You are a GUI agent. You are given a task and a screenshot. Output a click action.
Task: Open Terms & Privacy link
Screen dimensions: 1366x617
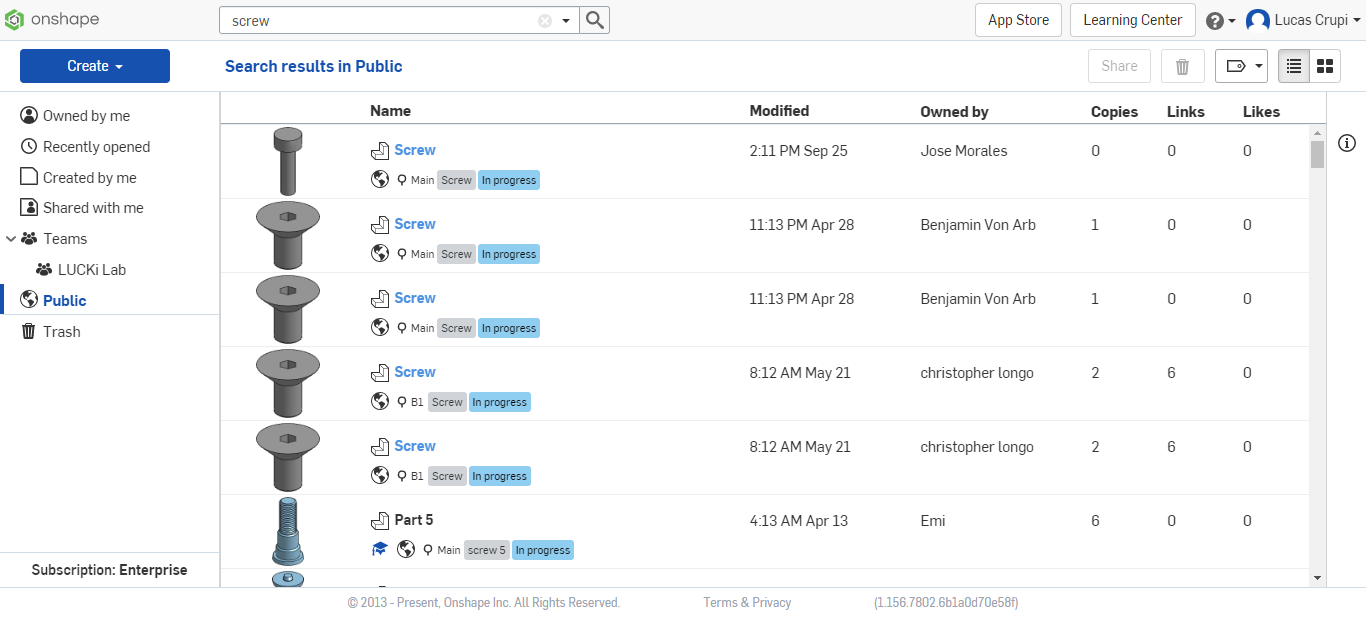(747, 602)
